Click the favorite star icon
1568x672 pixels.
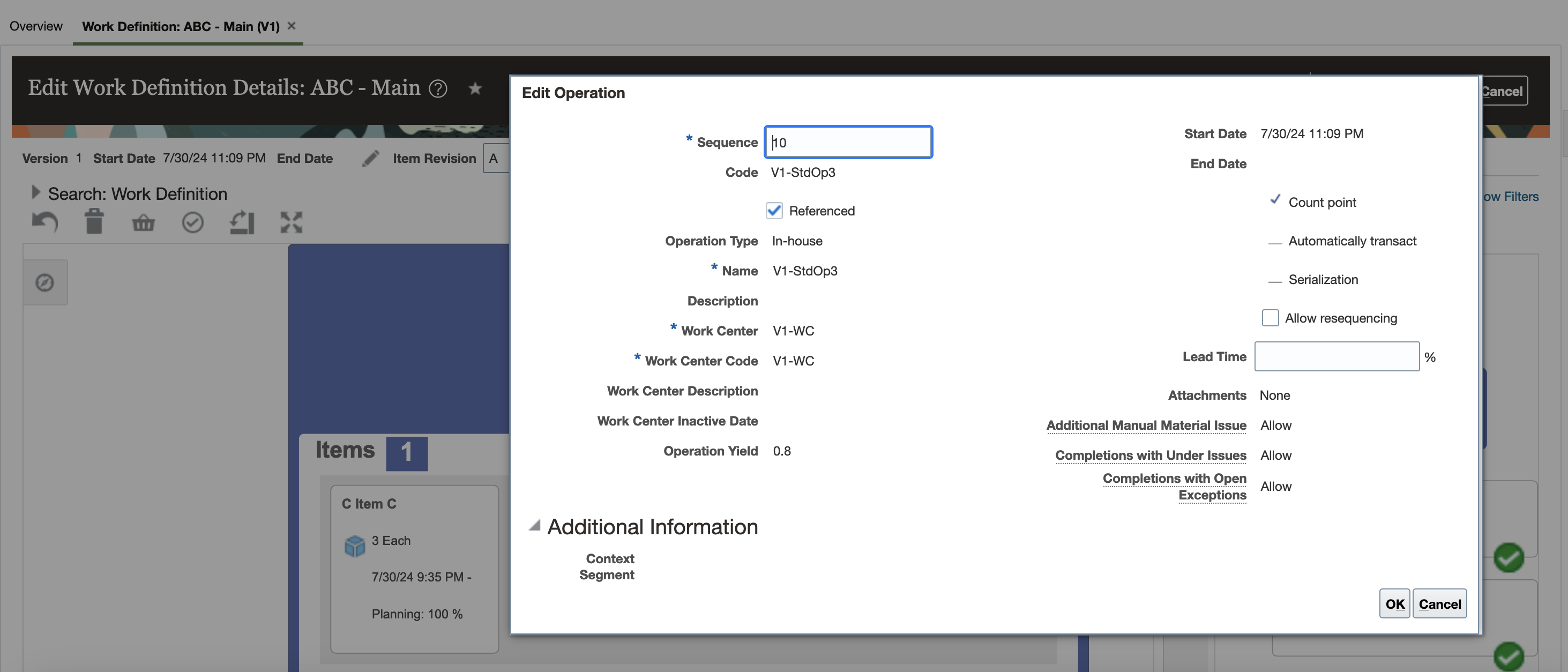(x=475, y=89)
